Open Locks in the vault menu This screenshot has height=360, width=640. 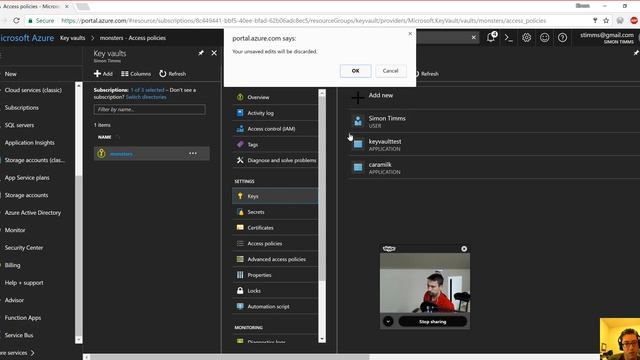point(275,291)
